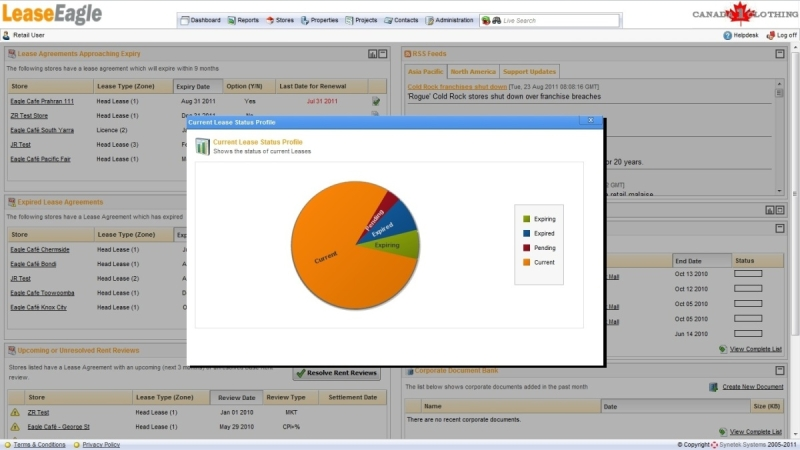Click the LeaseEagle logo
The width and height of the screenshot is (800, 450).
tap(52, 14)
